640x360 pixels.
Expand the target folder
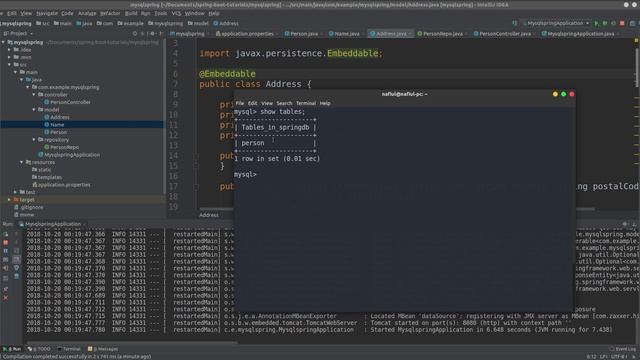click(x=9, y=200)
